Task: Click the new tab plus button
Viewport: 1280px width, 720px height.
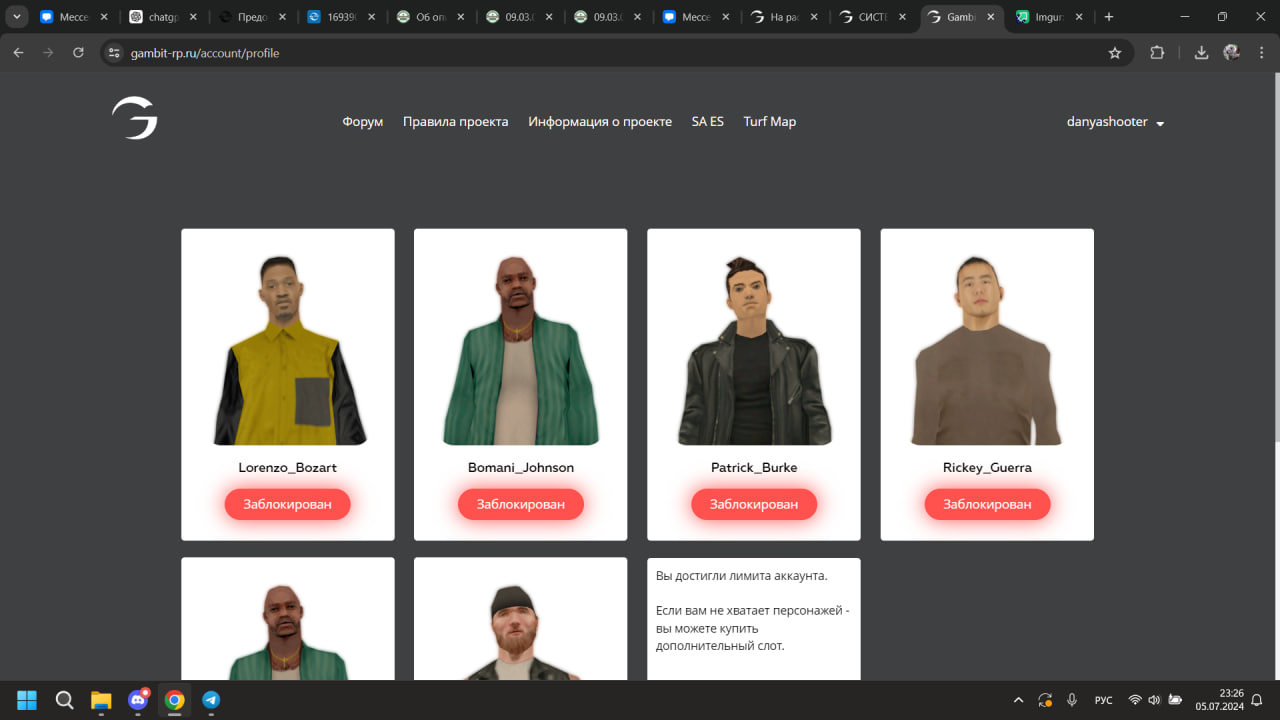Action: click(1108, 17)
